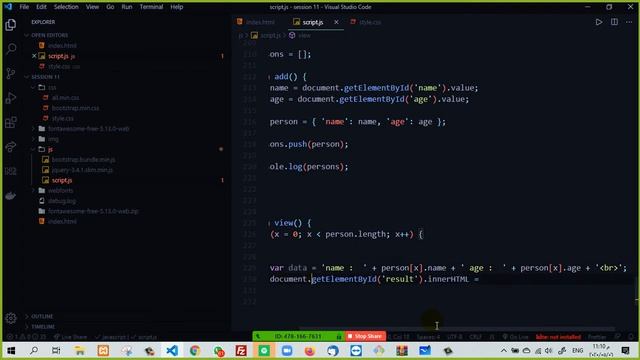Open Task View on the taskbar
Viewport: 640px width, 360px height.
click(56, 351)
